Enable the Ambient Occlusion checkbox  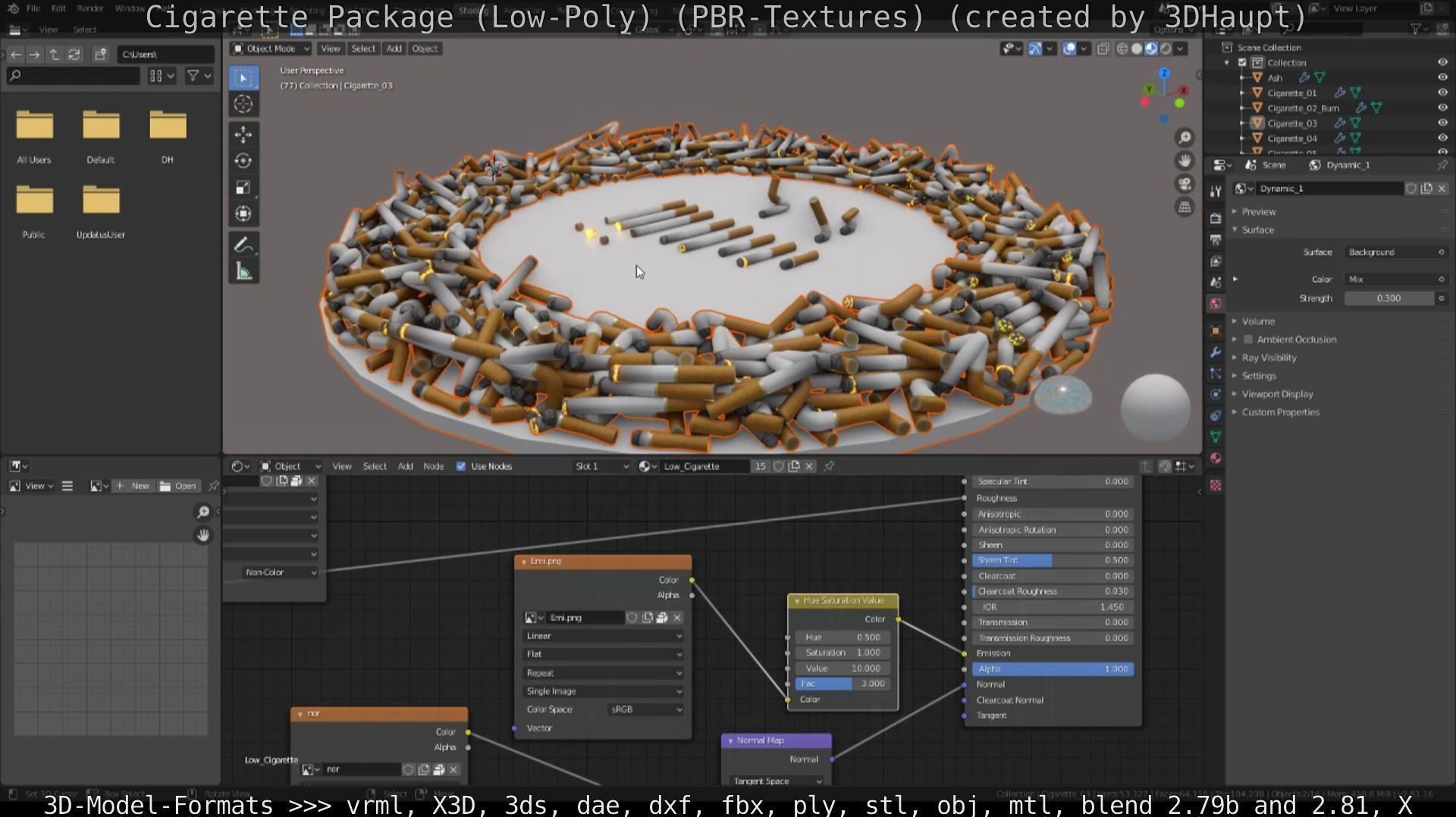pyautogui.click(x=1248, y=340)
